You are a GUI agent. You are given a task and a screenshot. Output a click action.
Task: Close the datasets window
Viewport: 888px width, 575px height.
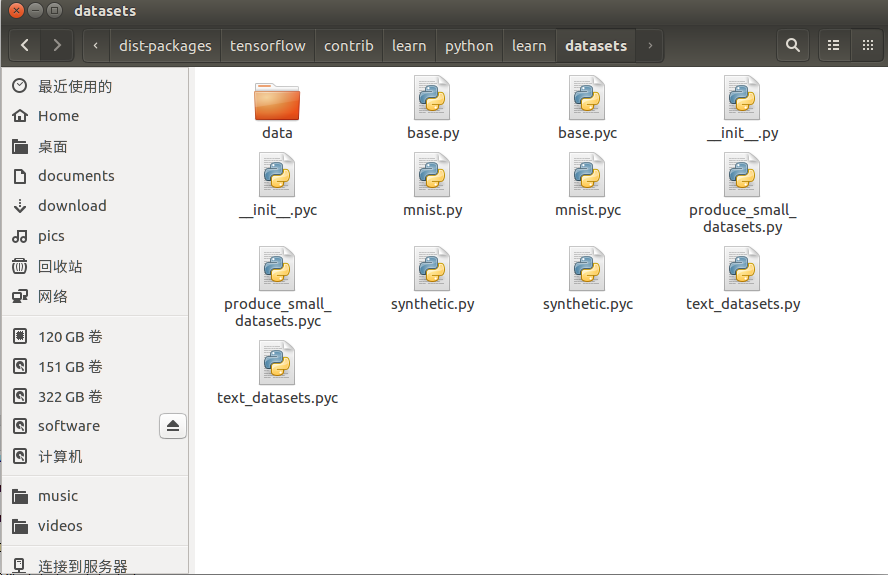click(x=17, y=10)
